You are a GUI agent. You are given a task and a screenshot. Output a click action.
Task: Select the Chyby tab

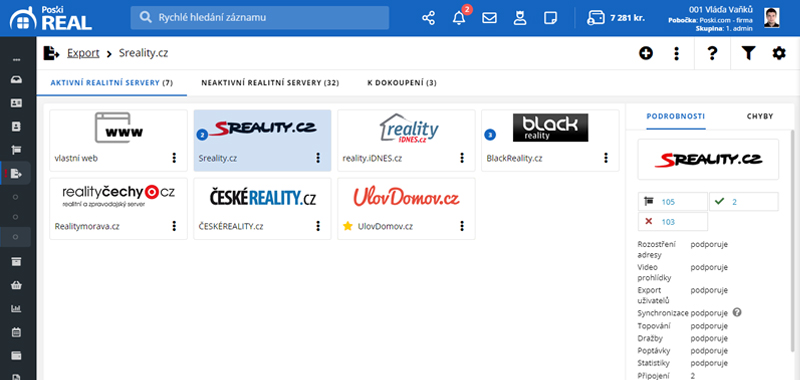click(x=760, y=116)
